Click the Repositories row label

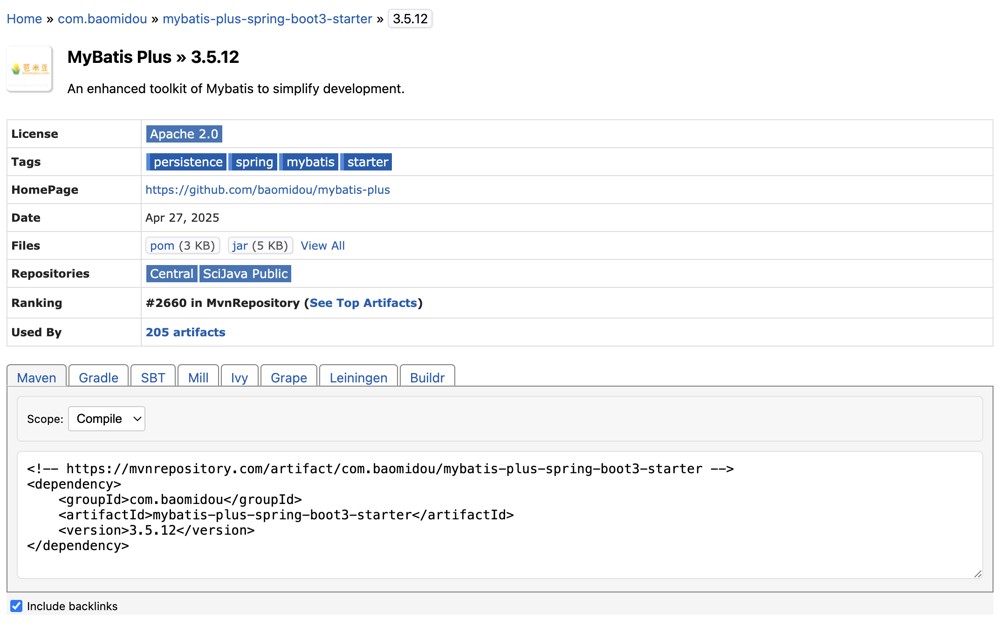(50, 274)
